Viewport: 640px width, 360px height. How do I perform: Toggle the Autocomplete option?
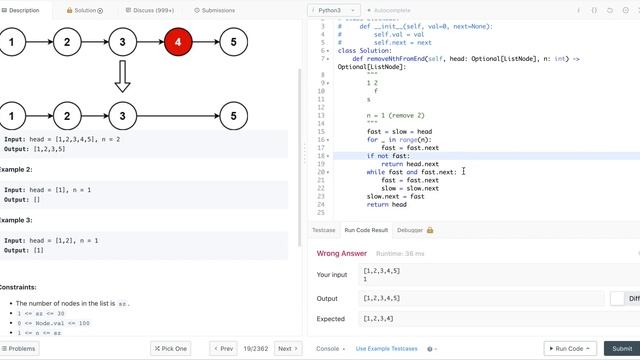(389, 10)
